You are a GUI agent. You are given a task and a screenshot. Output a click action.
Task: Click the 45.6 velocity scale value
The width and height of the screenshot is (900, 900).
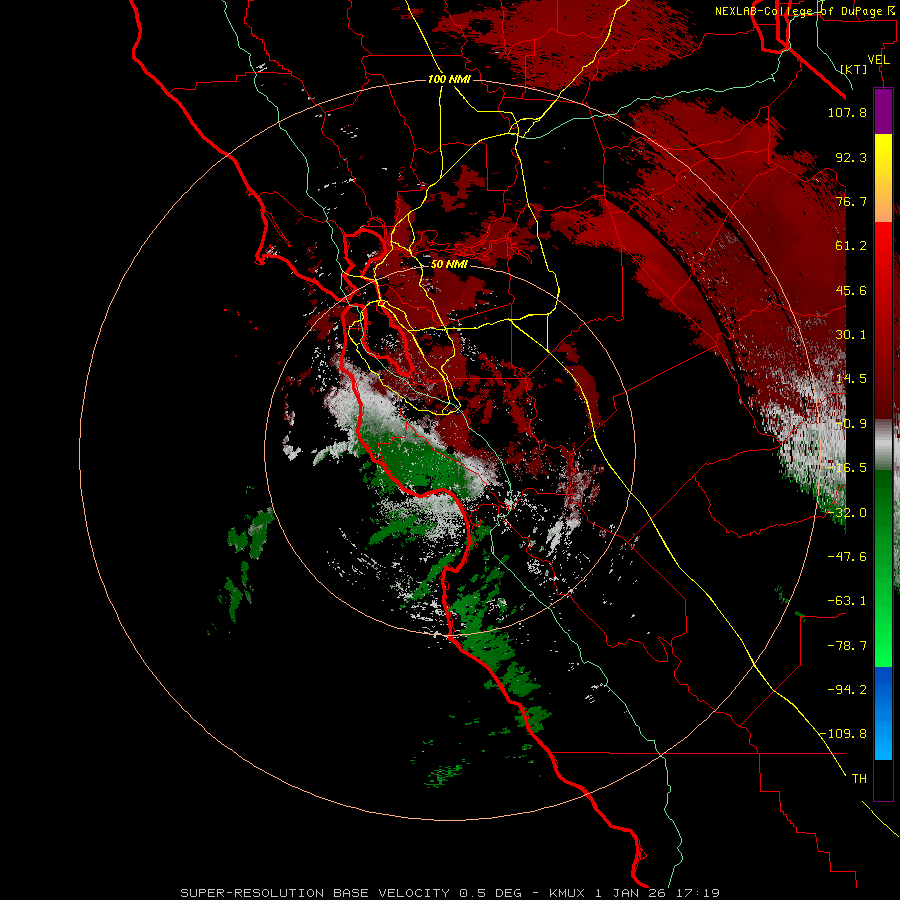(851, 290)
